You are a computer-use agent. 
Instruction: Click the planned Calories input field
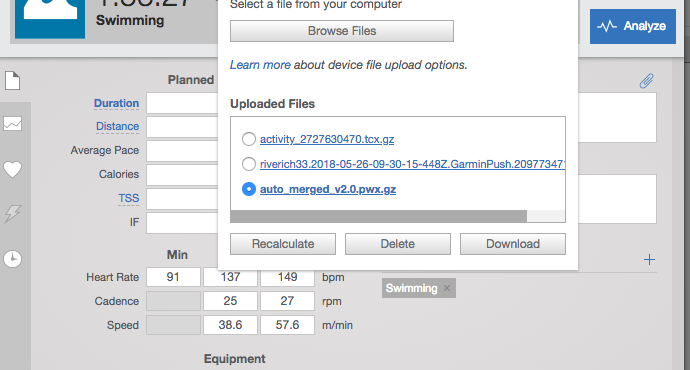tap(182, 175)
